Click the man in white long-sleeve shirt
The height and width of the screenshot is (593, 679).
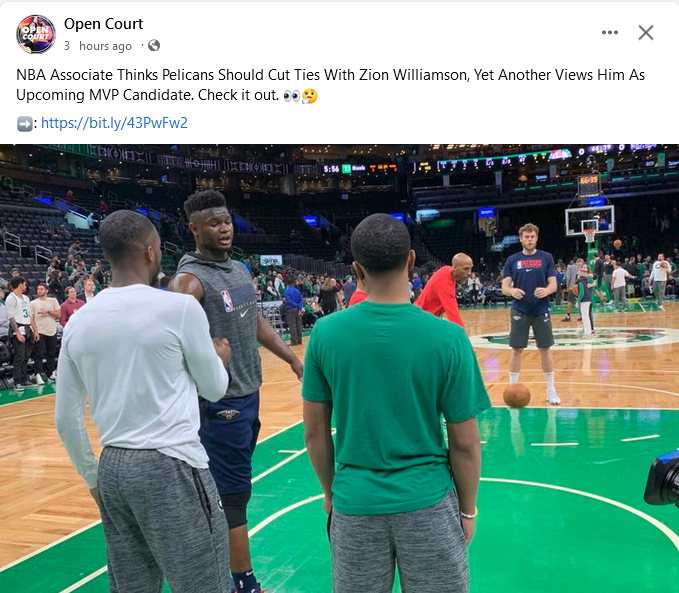click(x=143, y=403)
